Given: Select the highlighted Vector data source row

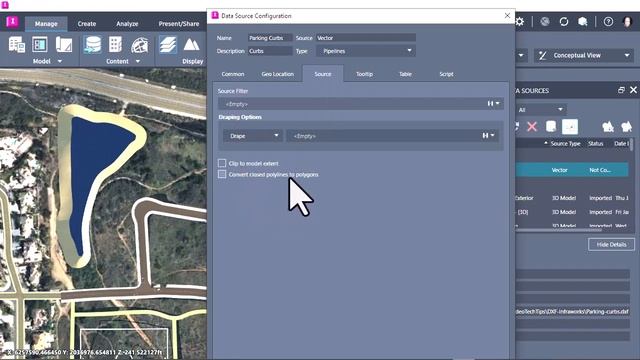Looking at the screenshot, I should (x=572, y=170).
